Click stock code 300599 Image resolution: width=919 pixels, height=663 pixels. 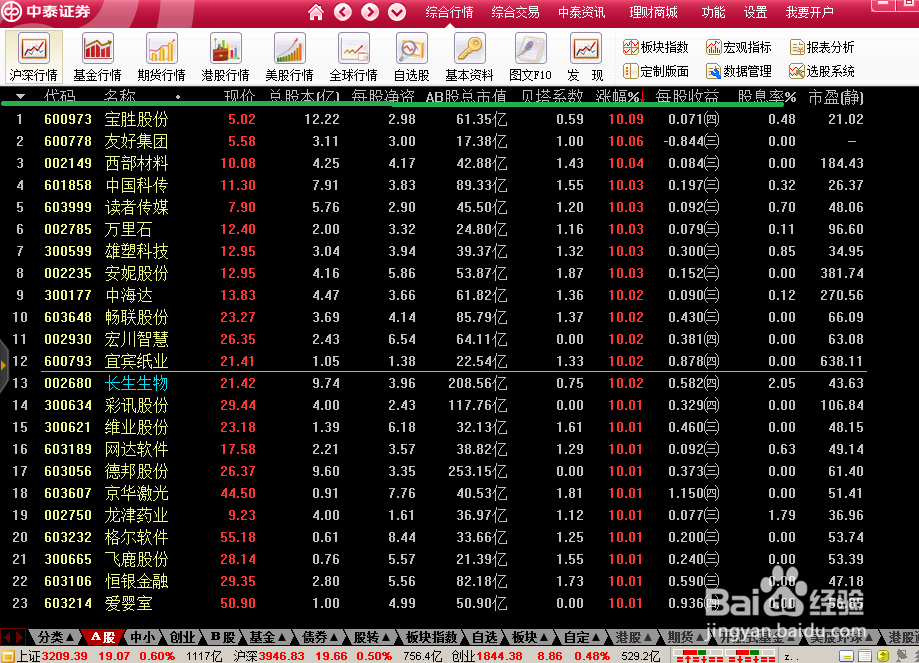click(68, 251)
